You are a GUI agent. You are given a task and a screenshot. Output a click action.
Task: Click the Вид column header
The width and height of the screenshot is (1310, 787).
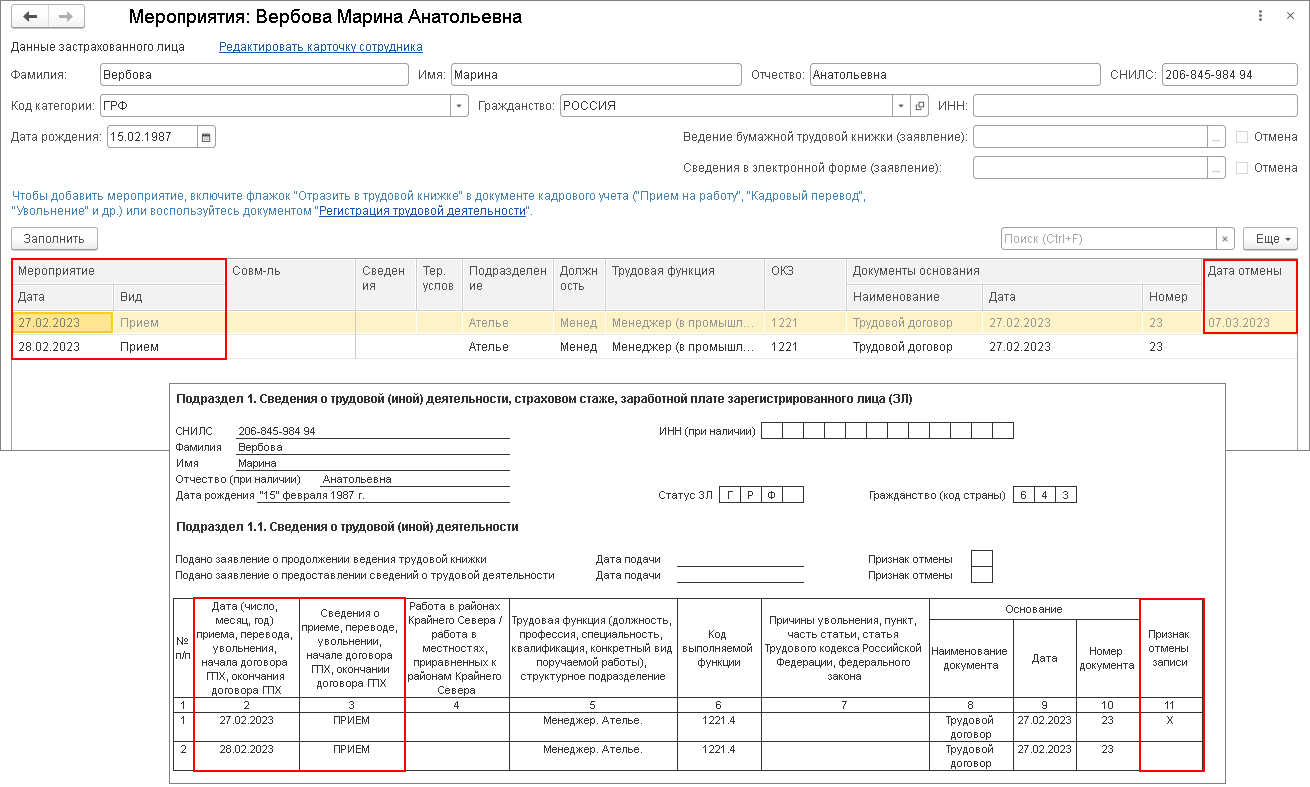point(168,297)
